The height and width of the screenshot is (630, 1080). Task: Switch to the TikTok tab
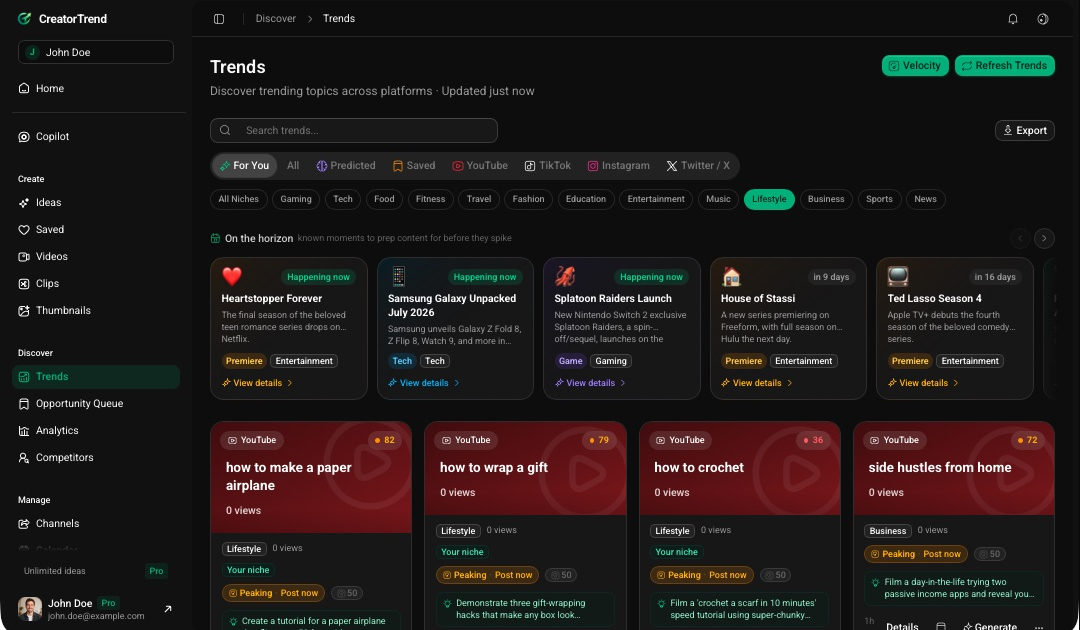(x=548, y=165)
